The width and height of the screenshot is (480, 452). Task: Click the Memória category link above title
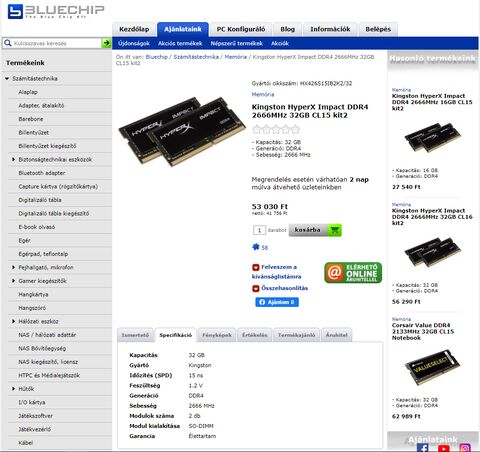(x=263, y=94)
